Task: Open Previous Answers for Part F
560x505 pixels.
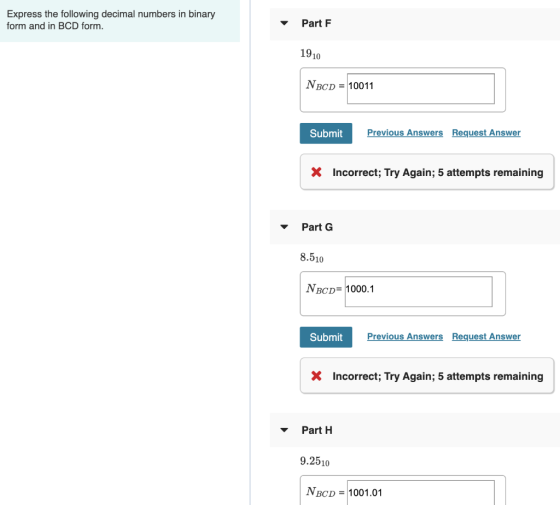Action: [405, 133]
